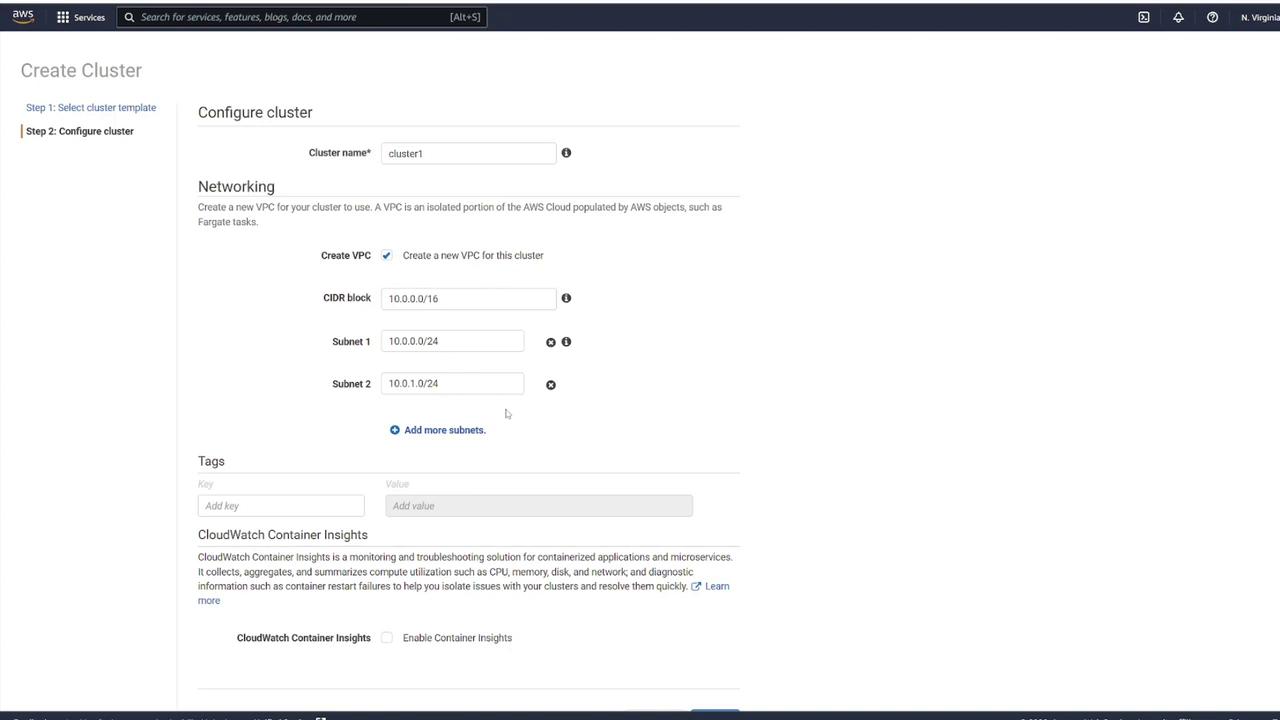Open the Services grid menu

click(x=63, y=17)
